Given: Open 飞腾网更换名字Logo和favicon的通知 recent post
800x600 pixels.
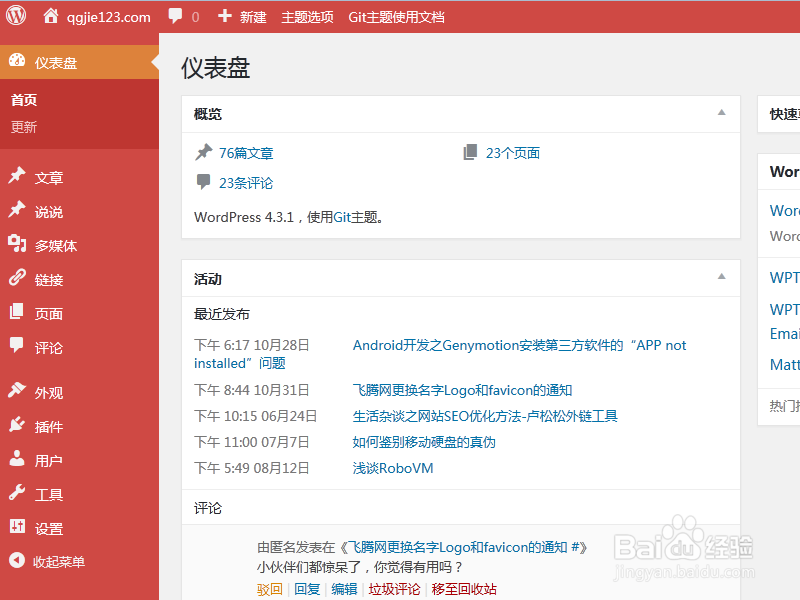Looking at the screenshot, I should [x=462, y=390].
